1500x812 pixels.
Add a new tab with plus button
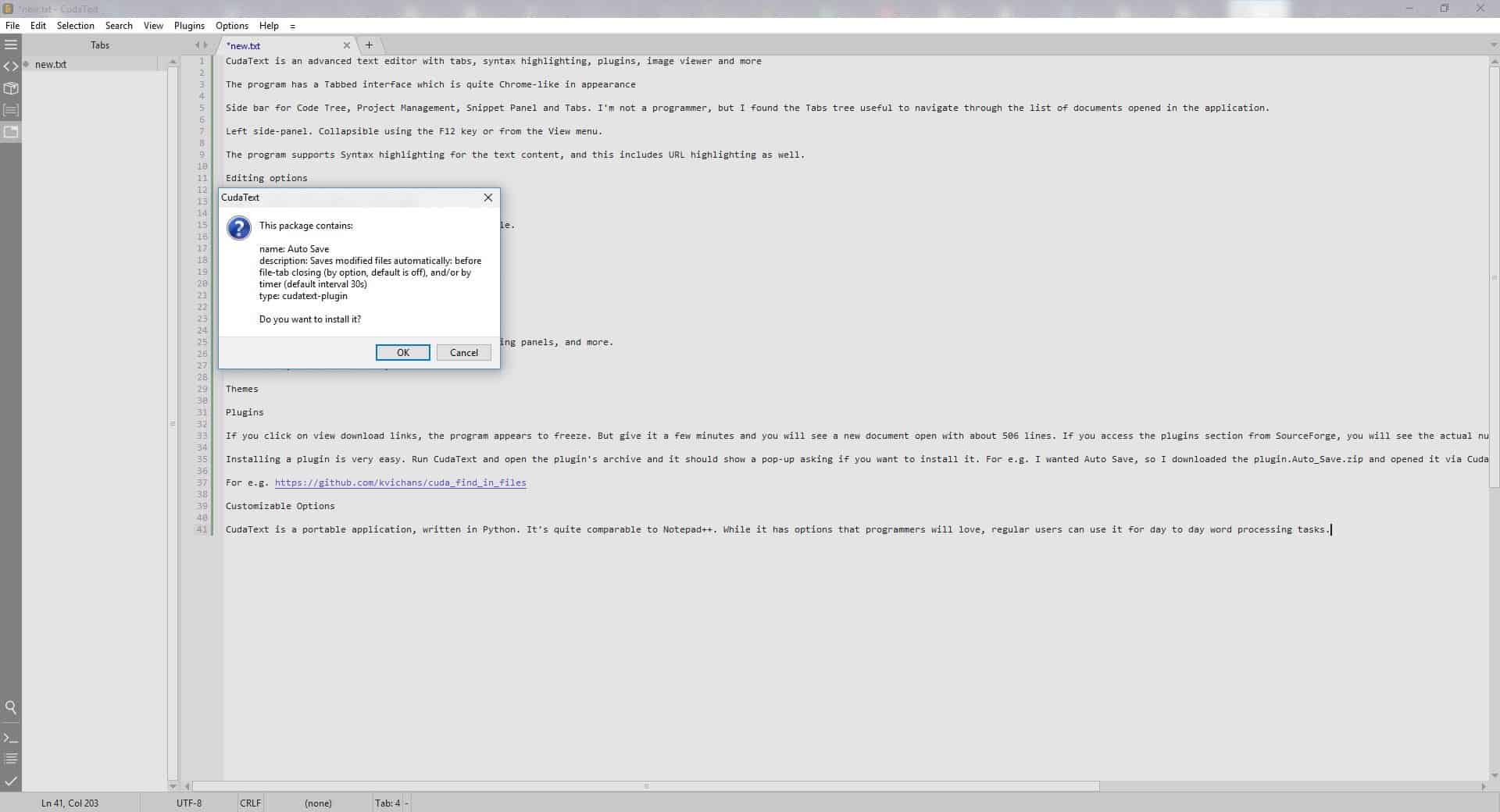tap(370, 45)
